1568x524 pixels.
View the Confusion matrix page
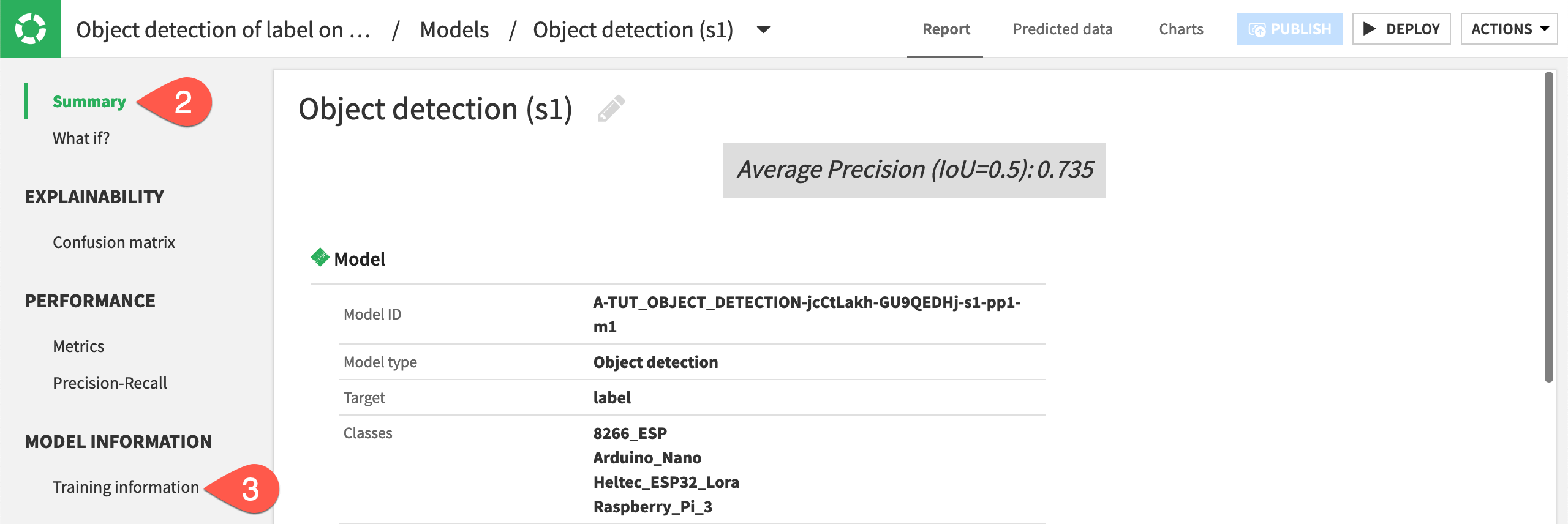click(114, 242)
